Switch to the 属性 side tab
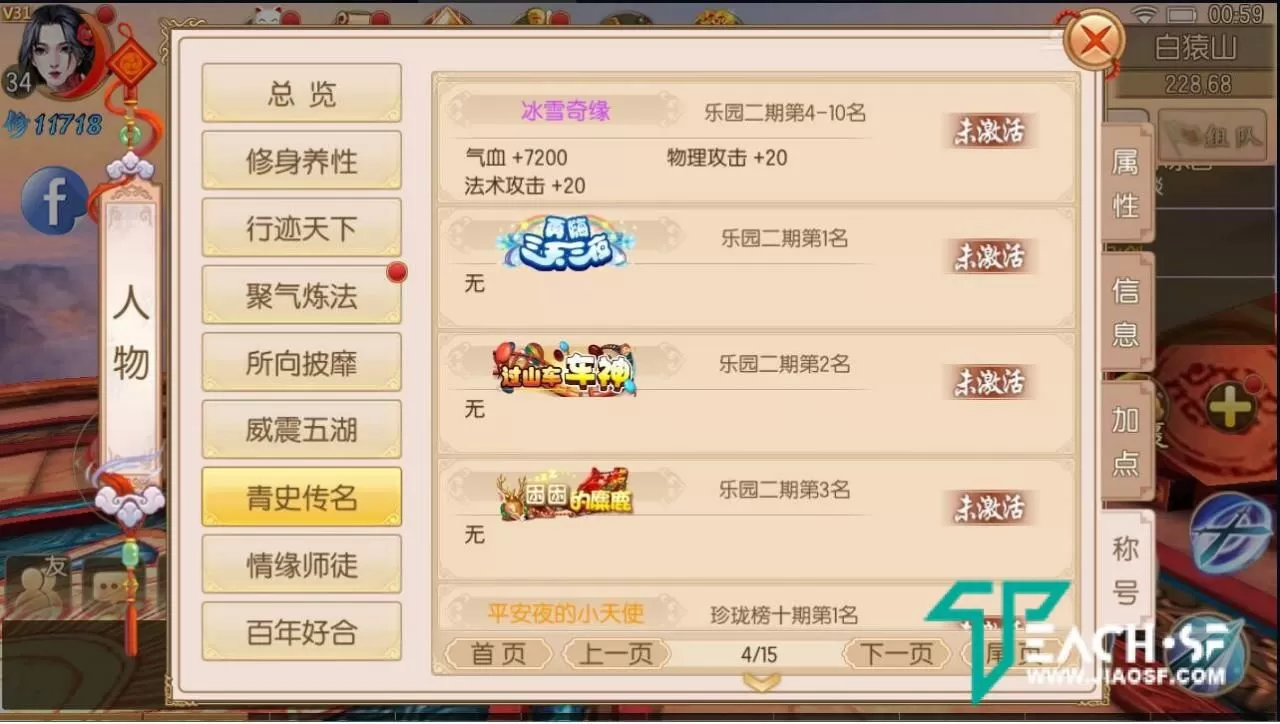Viewport: 1280px width, 724px height. 1126,183
